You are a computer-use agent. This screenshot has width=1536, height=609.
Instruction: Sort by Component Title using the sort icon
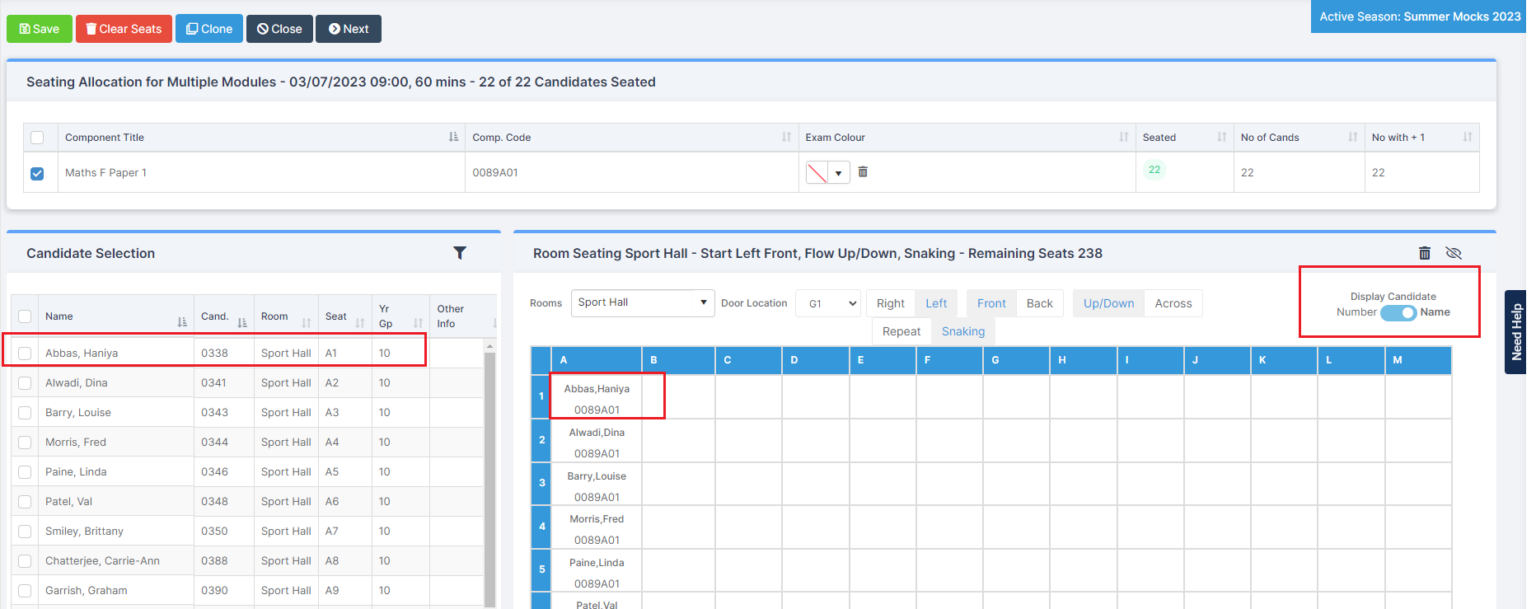click(x=453, y=137)
